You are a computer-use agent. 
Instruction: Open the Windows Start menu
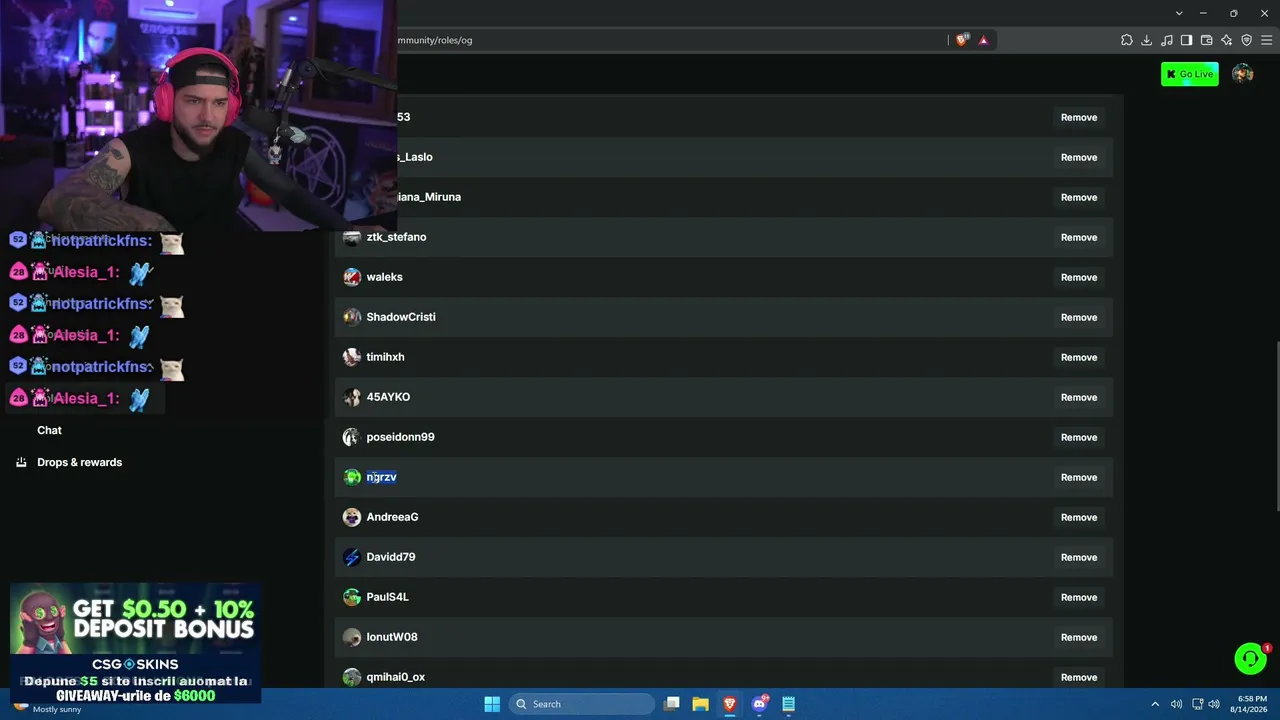point(492,704)
